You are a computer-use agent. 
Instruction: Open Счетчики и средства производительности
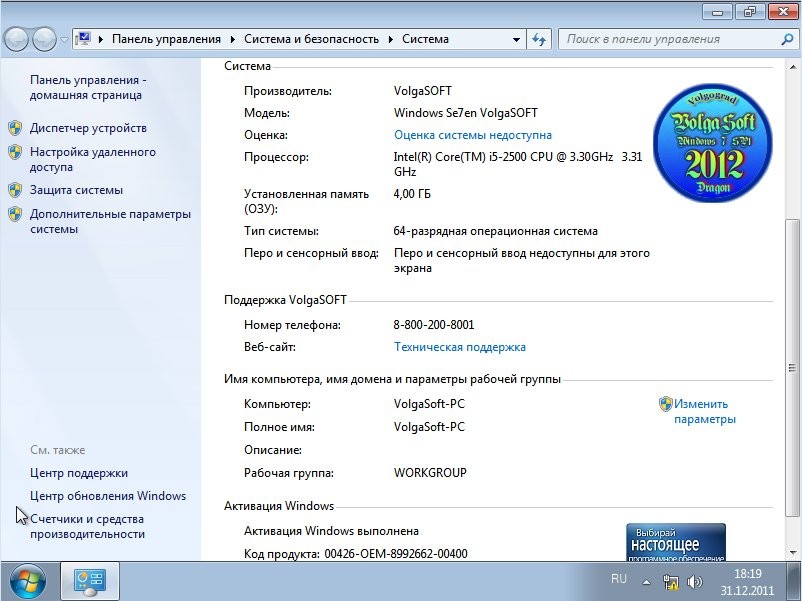coord(87,526)
